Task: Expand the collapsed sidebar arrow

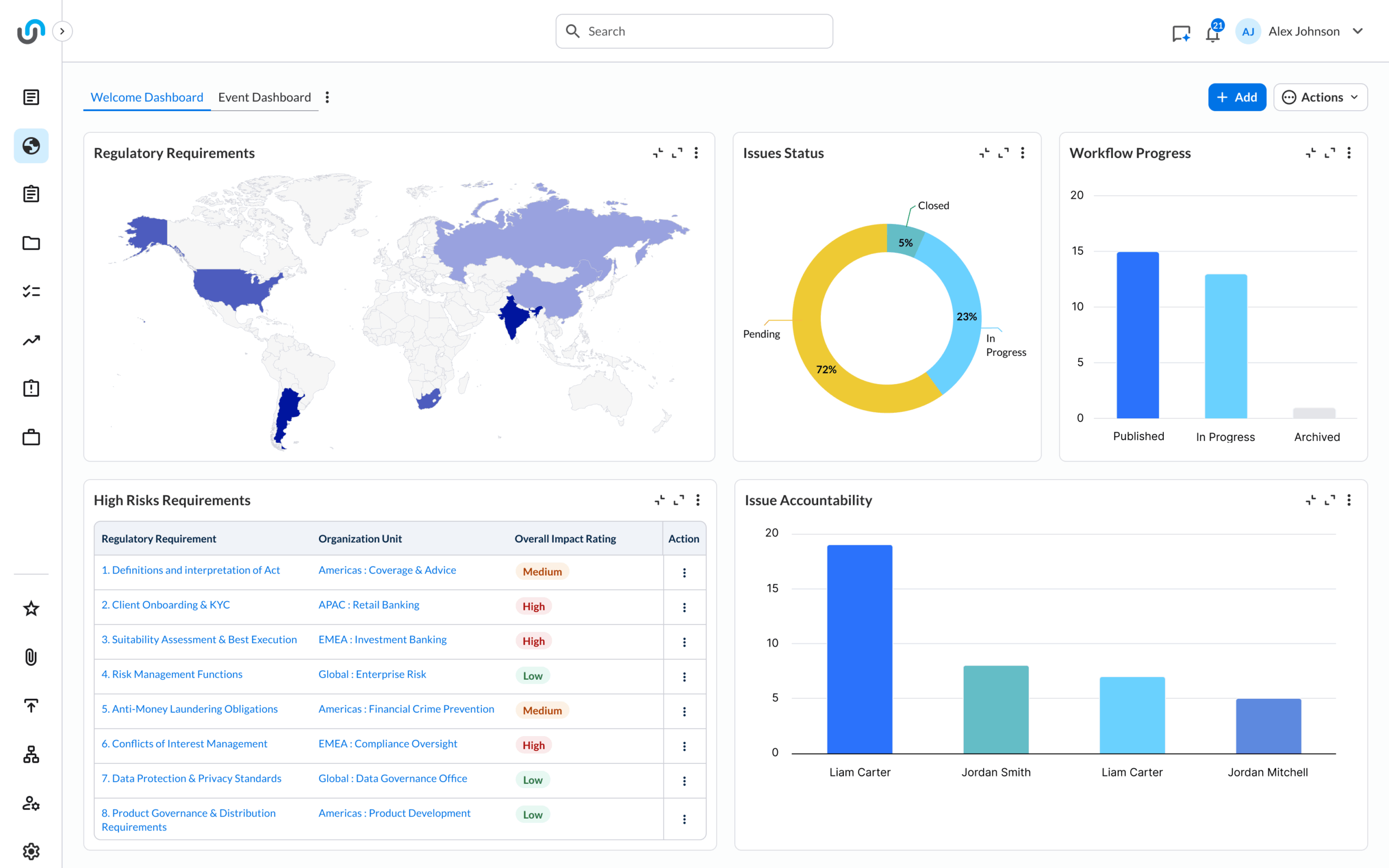Action: pos(62,31)
